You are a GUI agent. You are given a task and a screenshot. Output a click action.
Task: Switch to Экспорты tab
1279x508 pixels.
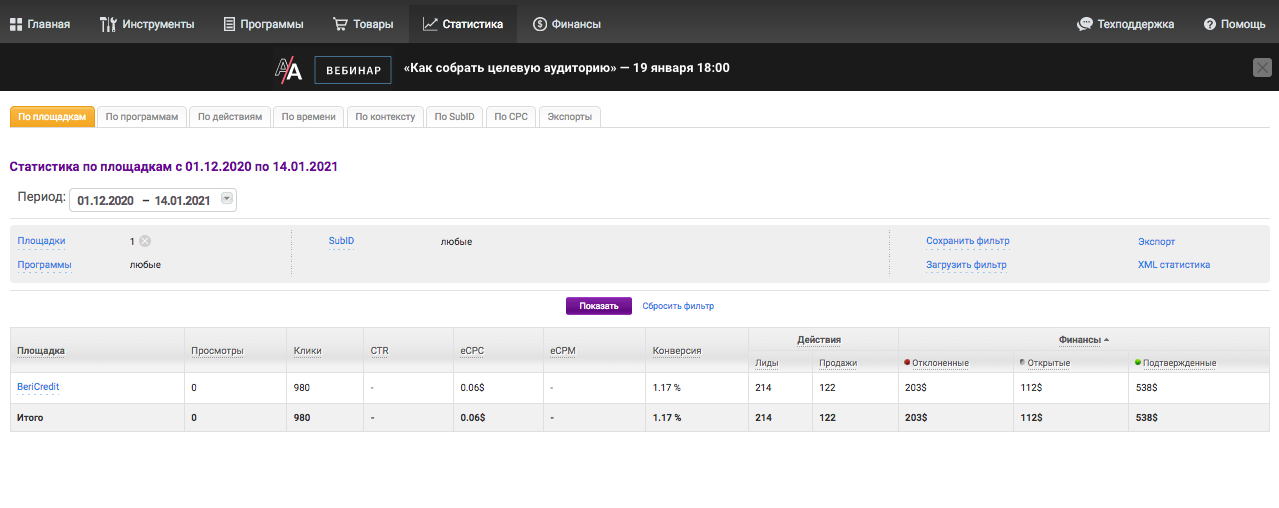coord(570,117)
